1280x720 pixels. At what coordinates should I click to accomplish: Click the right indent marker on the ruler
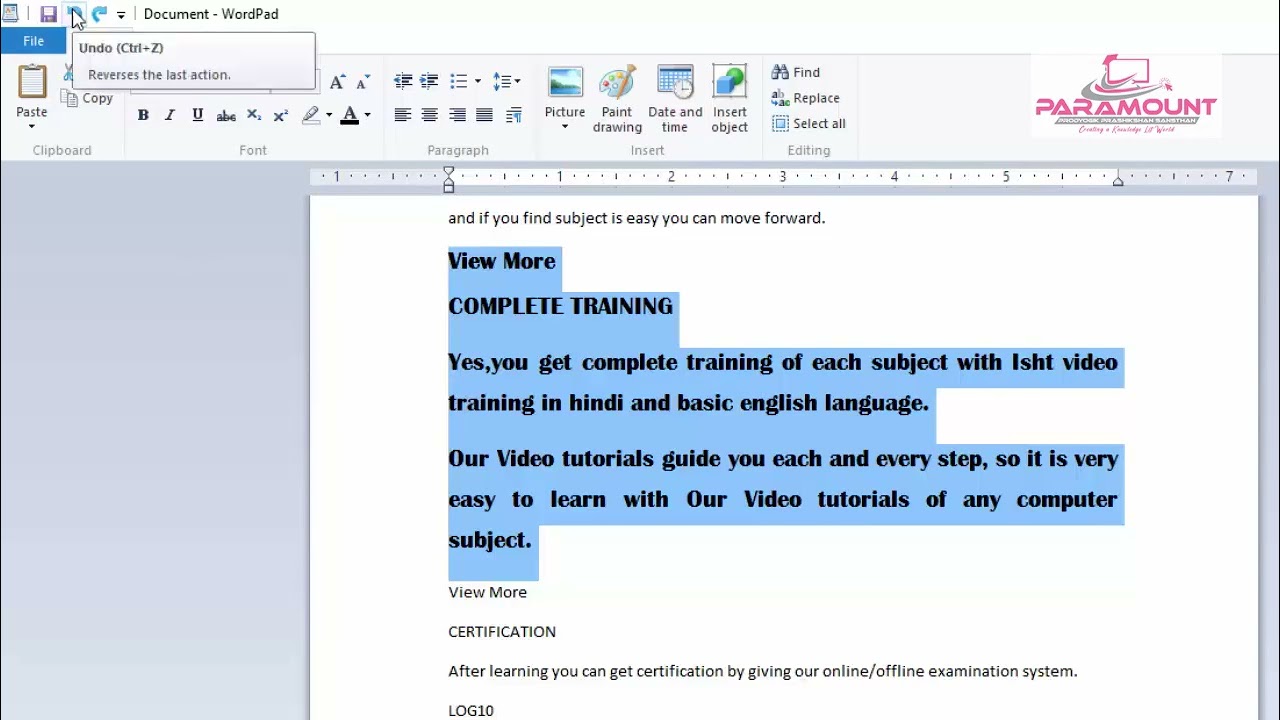click(1118, 181)
